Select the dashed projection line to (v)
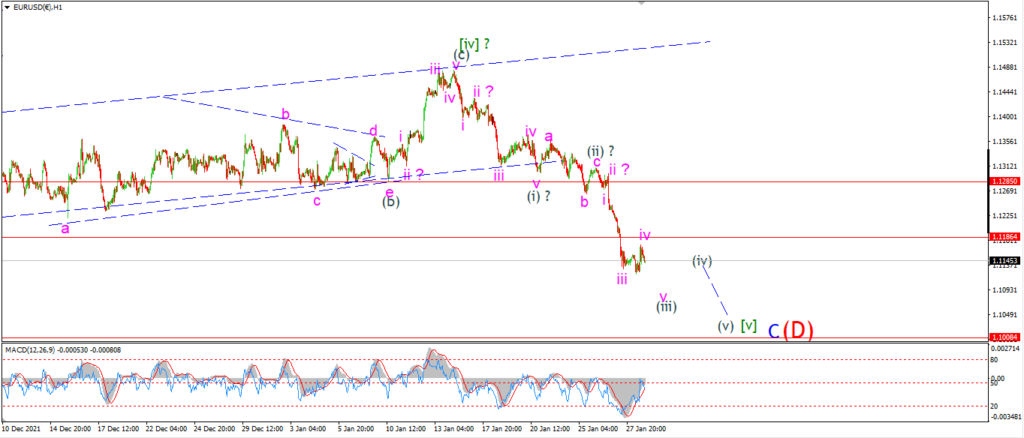Viewport: 1024px width, 438px height. click(716, 291)
